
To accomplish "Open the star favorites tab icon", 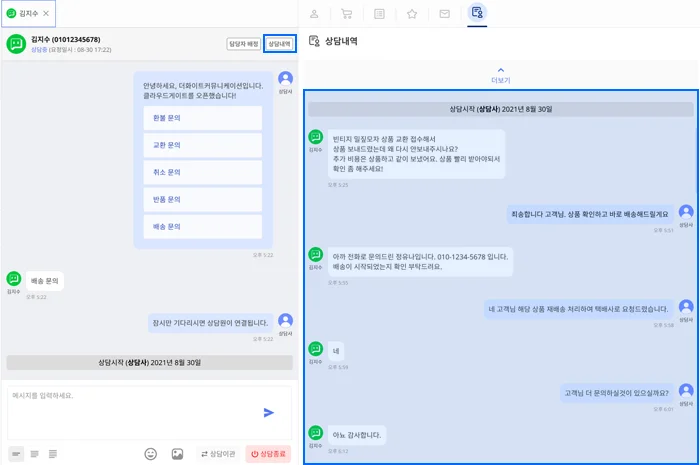I will (412, 14).
